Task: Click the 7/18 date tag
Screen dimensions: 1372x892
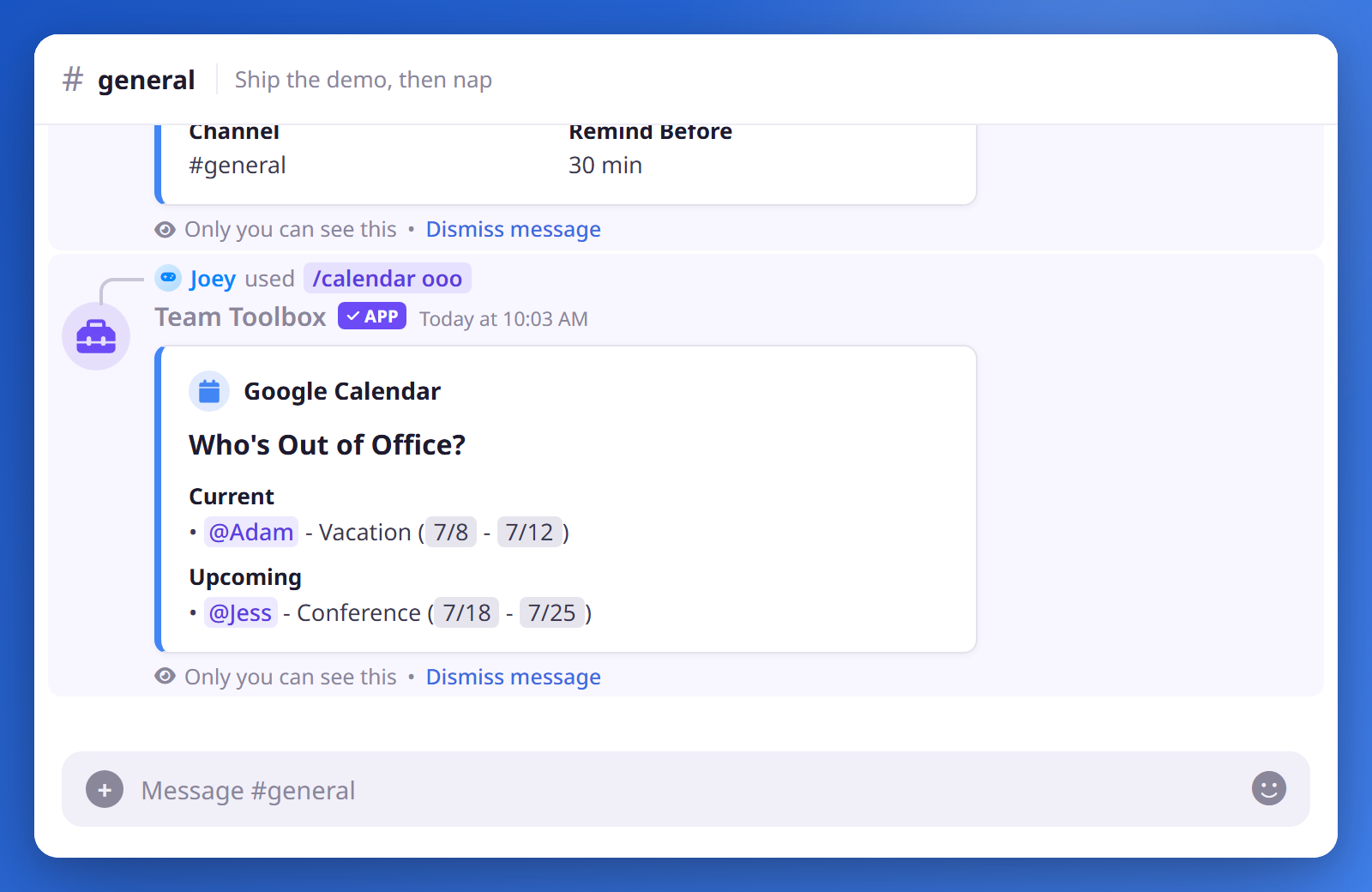Action: [466, 613]
